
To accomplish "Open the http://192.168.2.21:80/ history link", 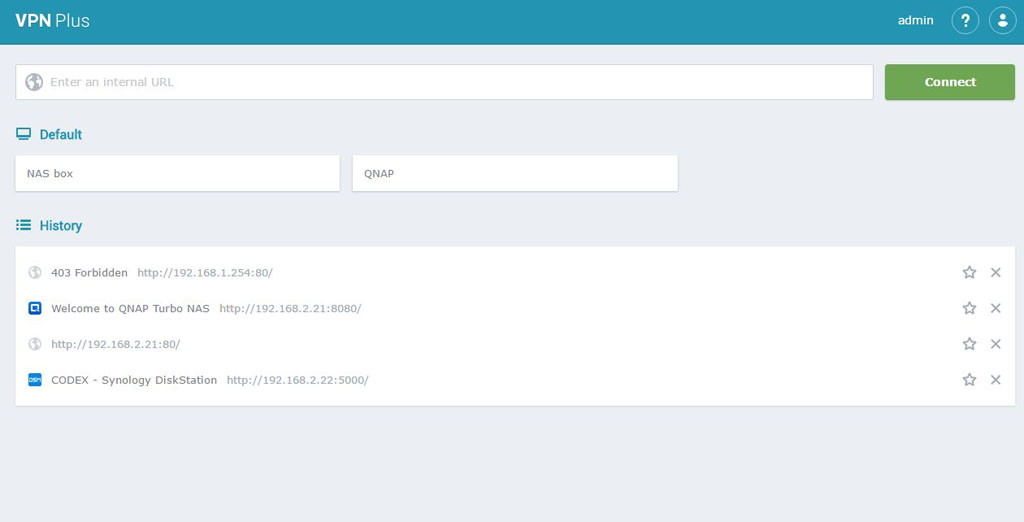I will [116, 344].
